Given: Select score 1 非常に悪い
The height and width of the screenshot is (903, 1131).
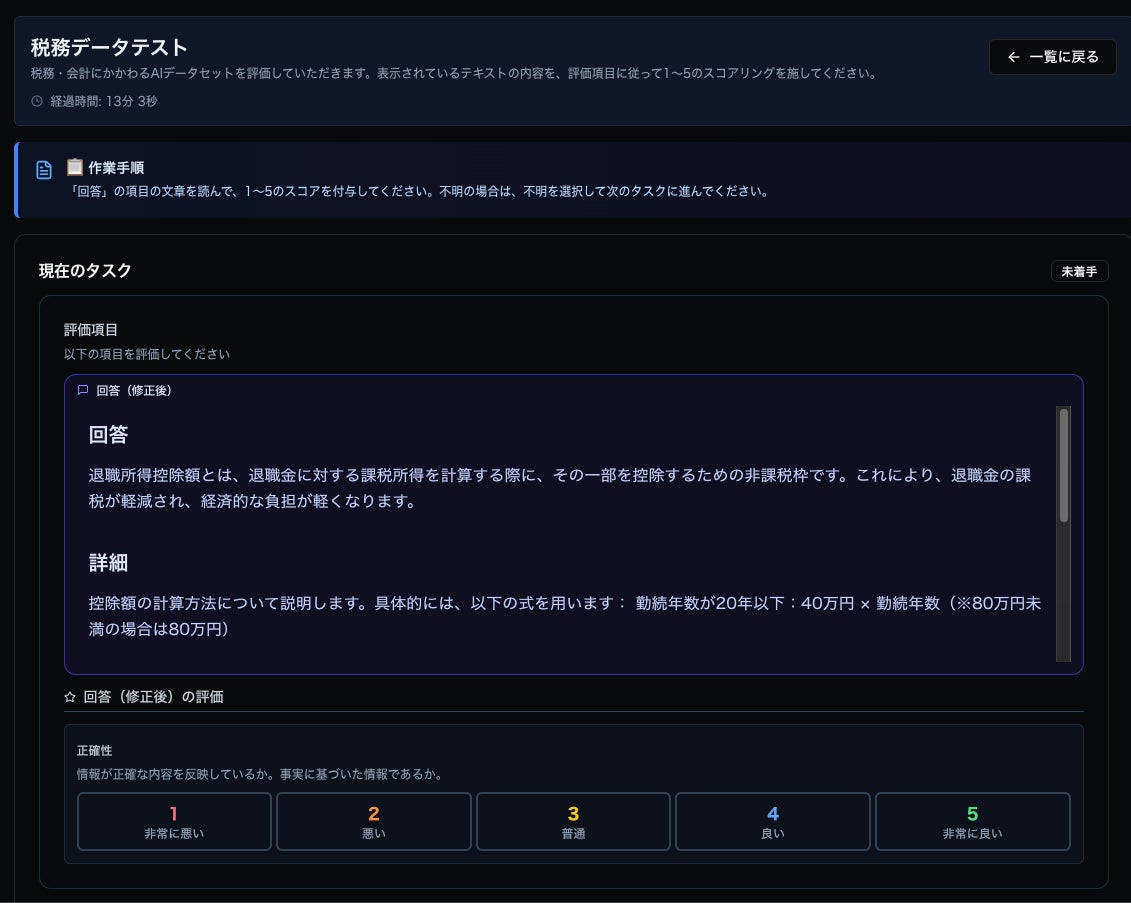Looking at the screenshot, I should 174,821.
